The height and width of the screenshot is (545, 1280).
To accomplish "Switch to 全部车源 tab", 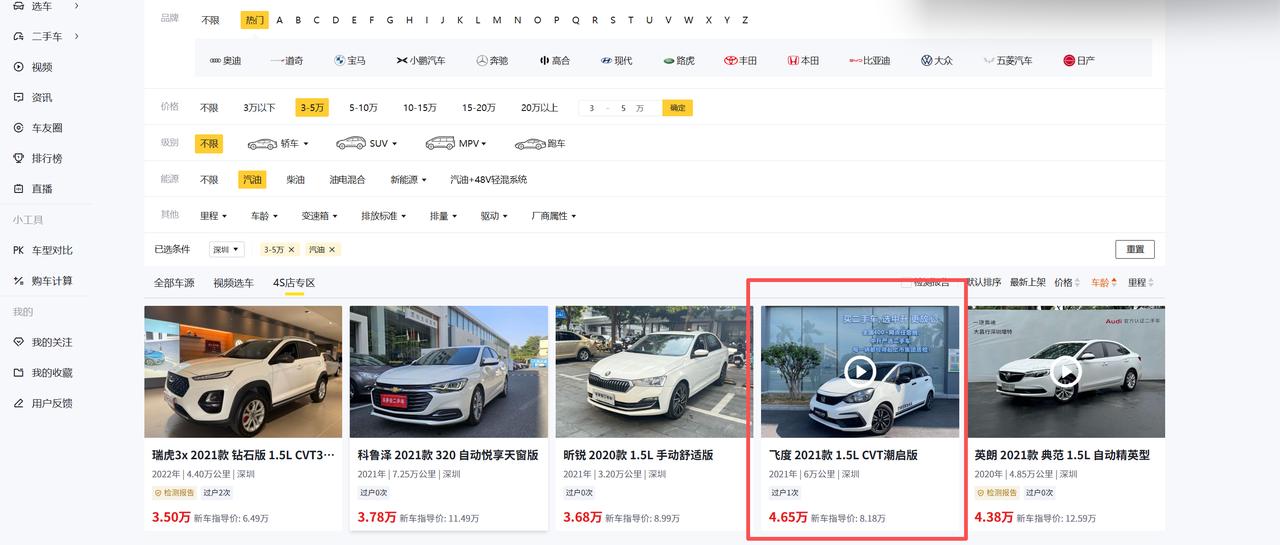I will 174,283.
